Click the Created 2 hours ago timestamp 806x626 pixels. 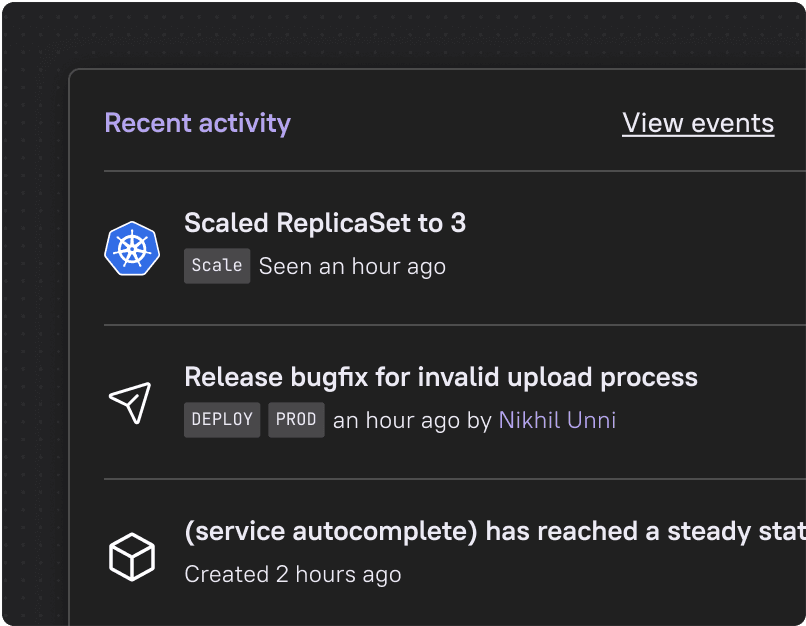point(293,574)
